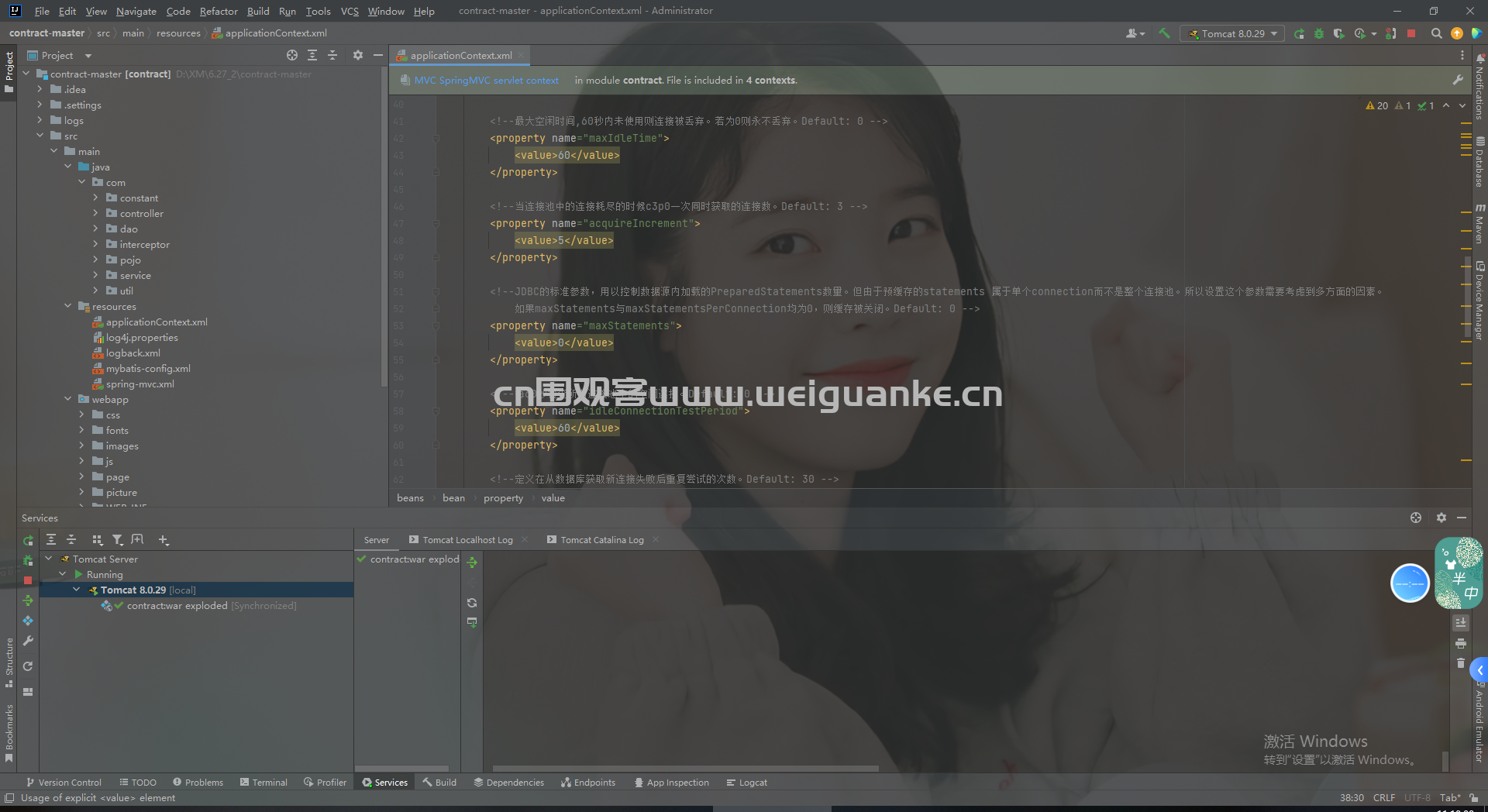Image resolution: width=1488 pixels, height=812 pixels.
Task: Click Add Service plus icon
Action: pos(164,539)
